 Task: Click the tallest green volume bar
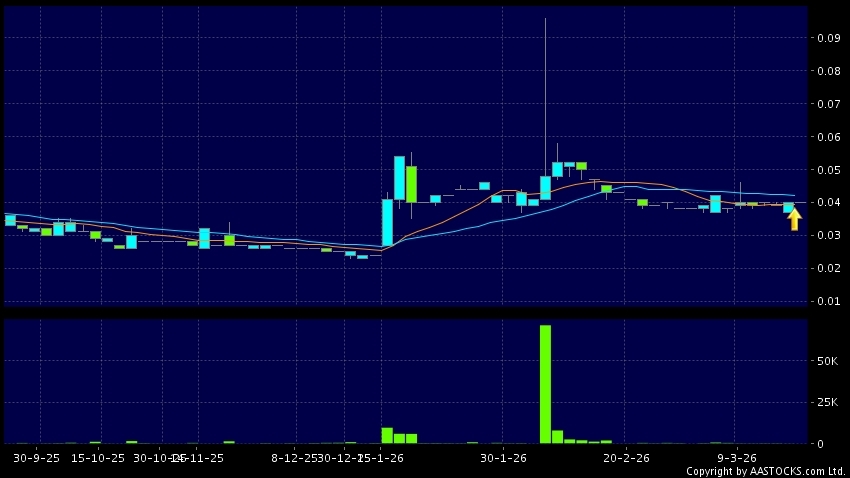pos(545,384)
